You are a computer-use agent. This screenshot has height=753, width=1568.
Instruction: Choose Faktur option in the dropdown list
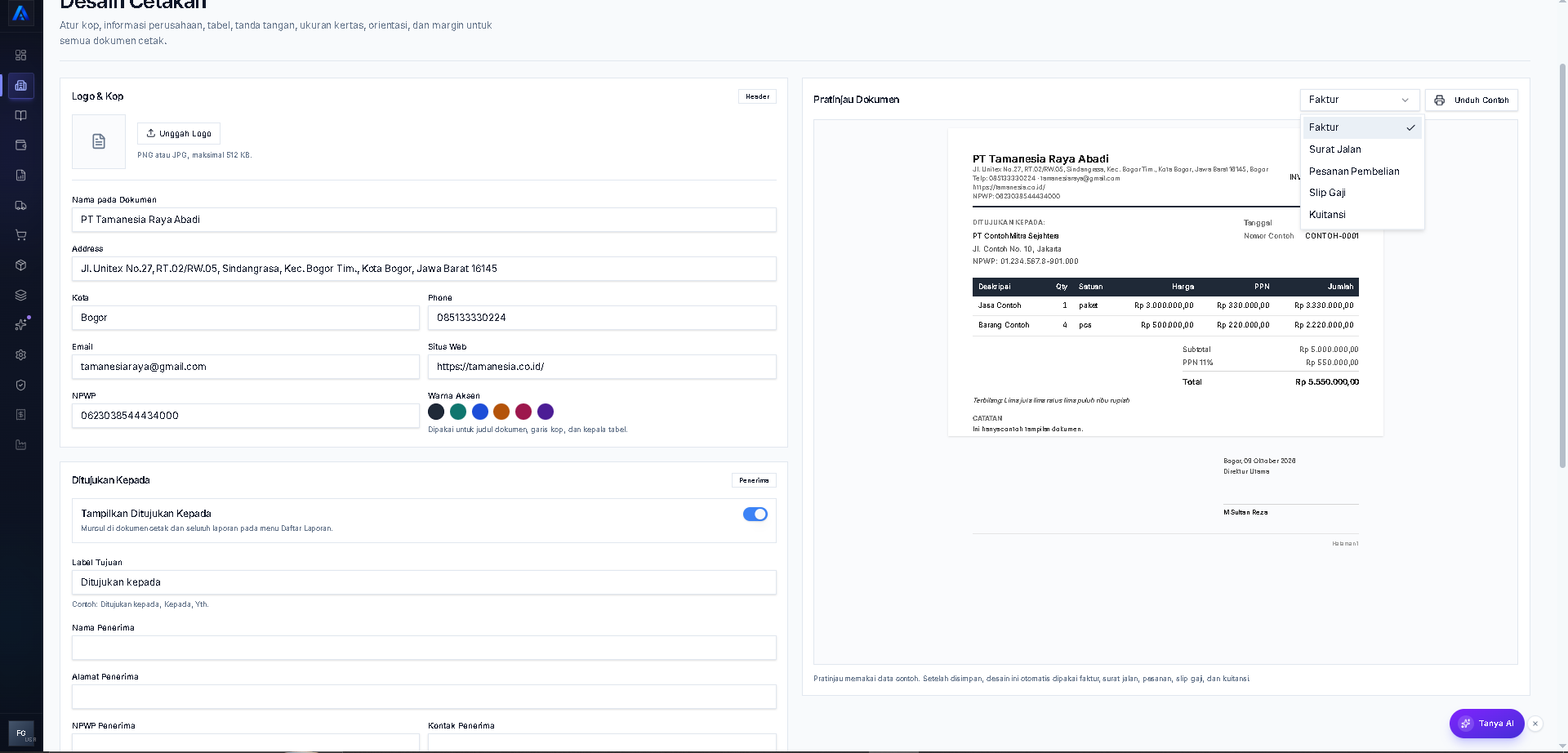coord(1361,127)
